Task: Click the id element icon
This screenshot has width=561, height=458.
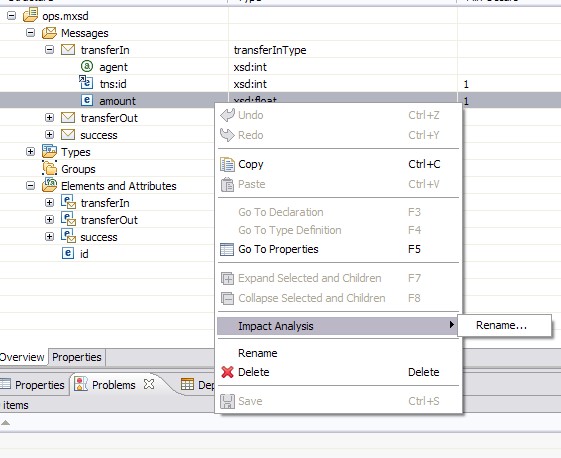Action: [68, 253]
